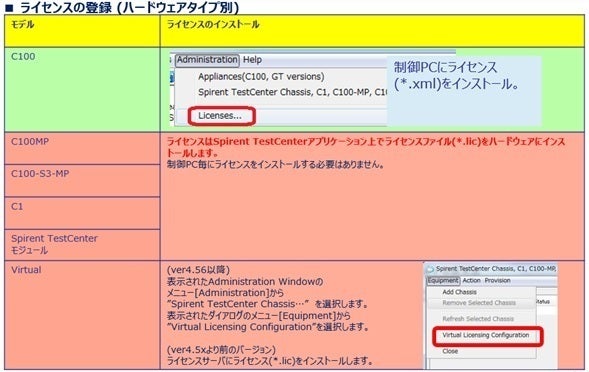Click the C100MP model cell
Image resolution: width=589 pixels, height=372 pixels.
coord(82,148)
